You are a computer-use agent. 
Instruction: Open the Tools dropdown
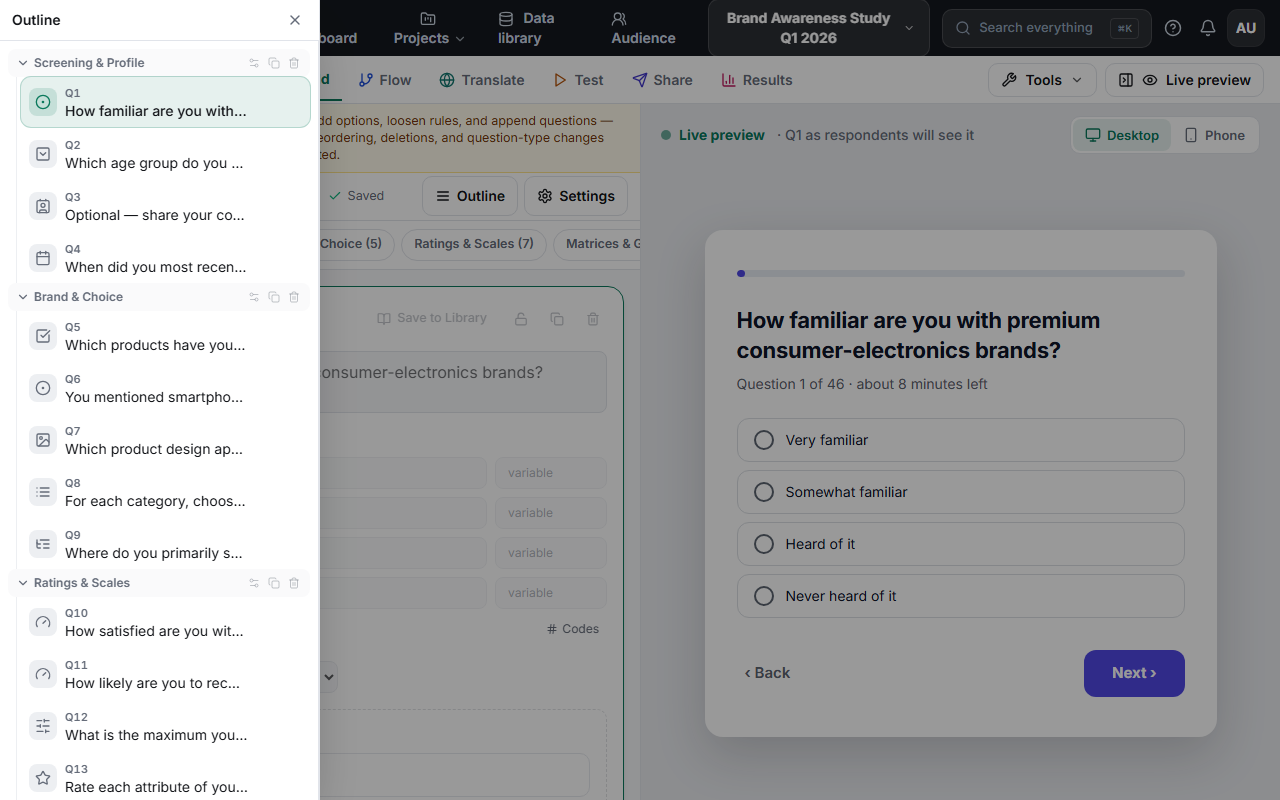click(1042, 80)
